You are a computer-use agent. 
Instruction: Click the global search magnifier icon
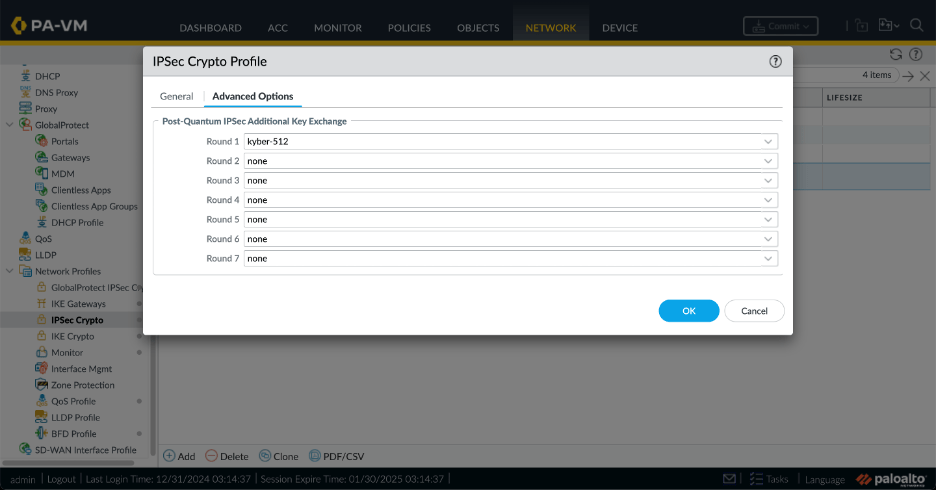(919, 25)
